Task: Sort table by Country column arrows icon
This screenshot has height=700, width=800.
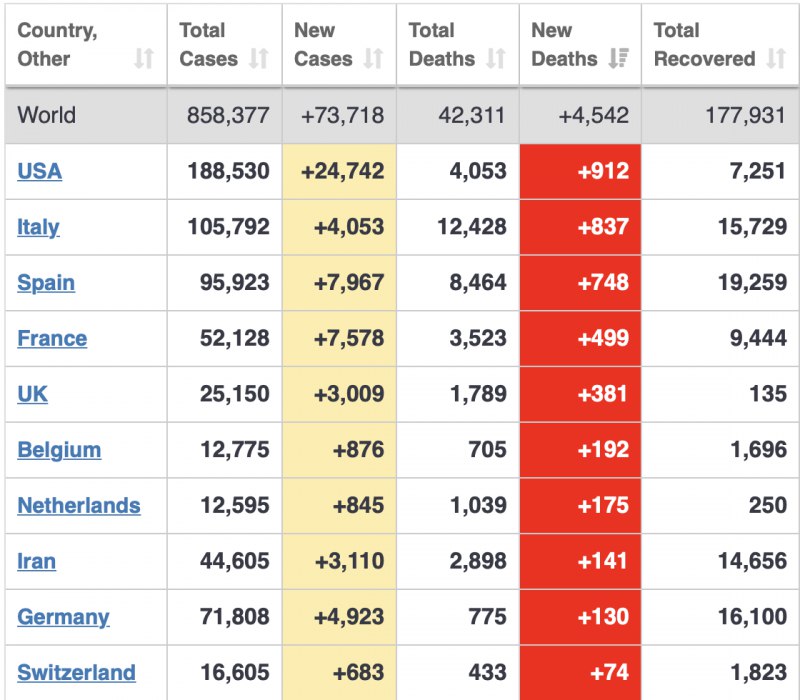Action: [x=144, y=60]
